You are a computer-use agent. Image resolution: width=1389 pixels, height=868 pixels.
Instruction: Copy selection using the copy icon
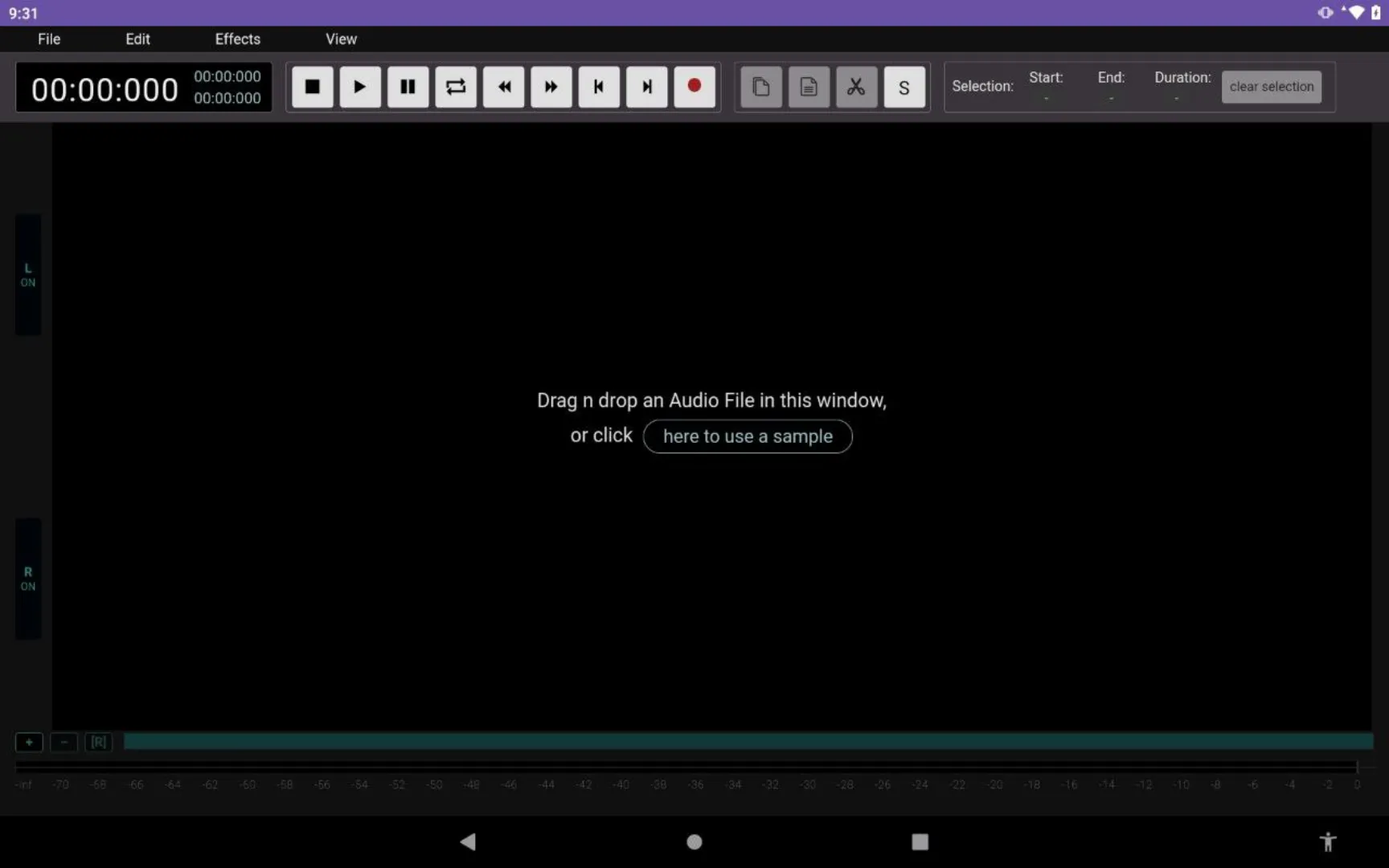point(760,87)
